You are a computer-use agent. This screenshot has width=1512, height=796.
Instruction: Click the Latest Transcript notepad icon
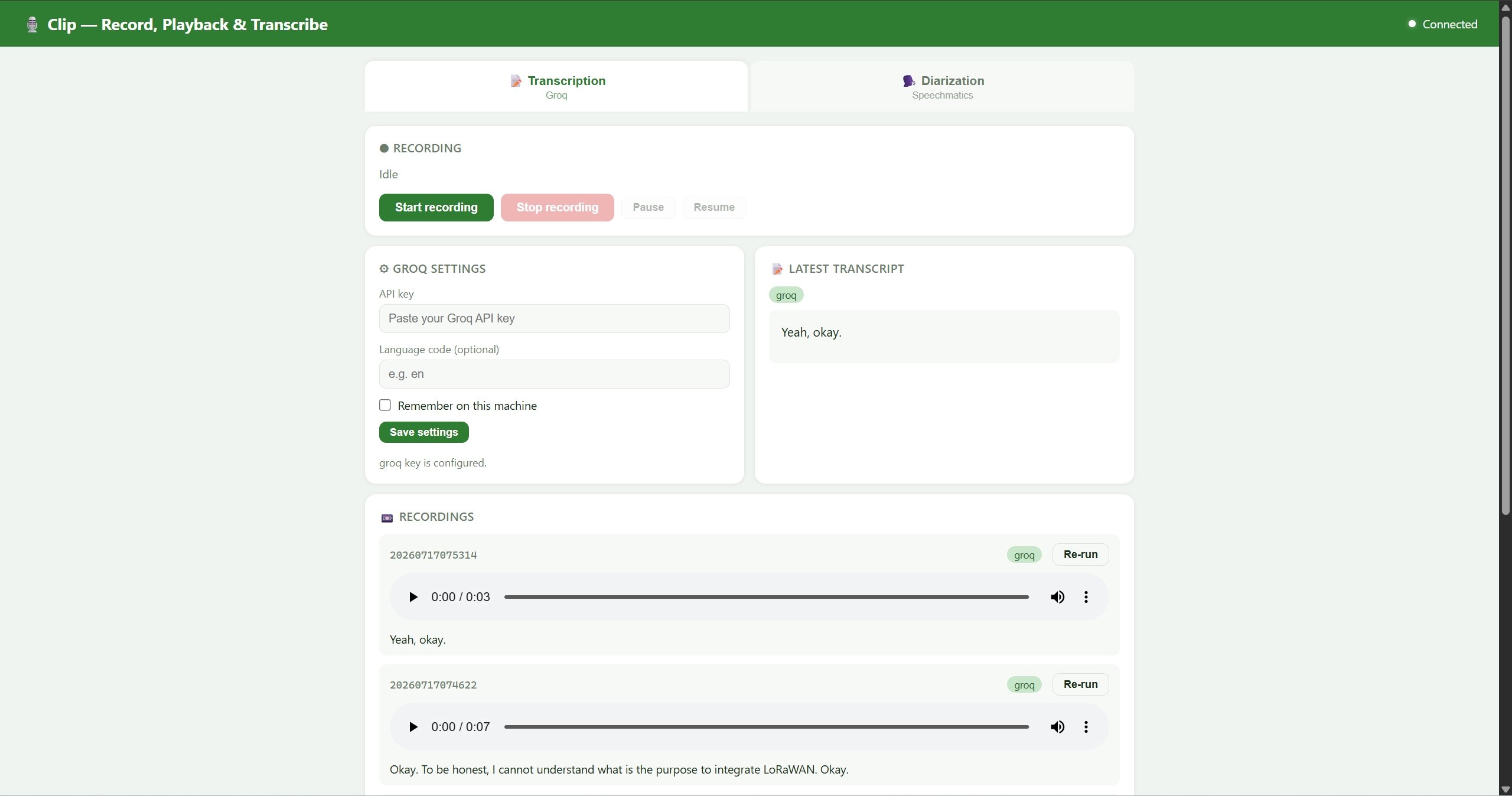point(777,269)
